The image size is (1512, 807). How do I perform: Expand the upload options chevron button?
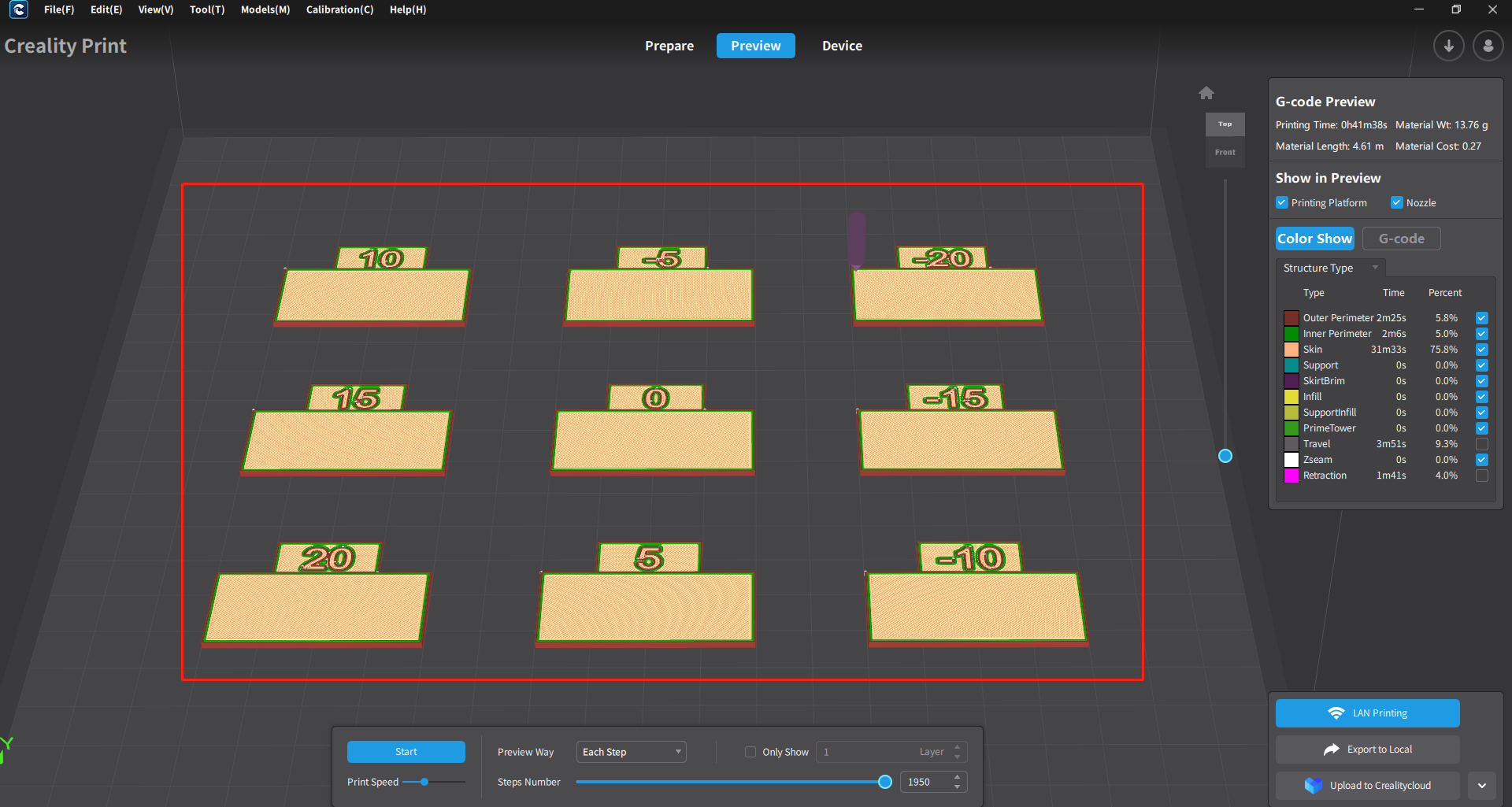point(1482,786)
